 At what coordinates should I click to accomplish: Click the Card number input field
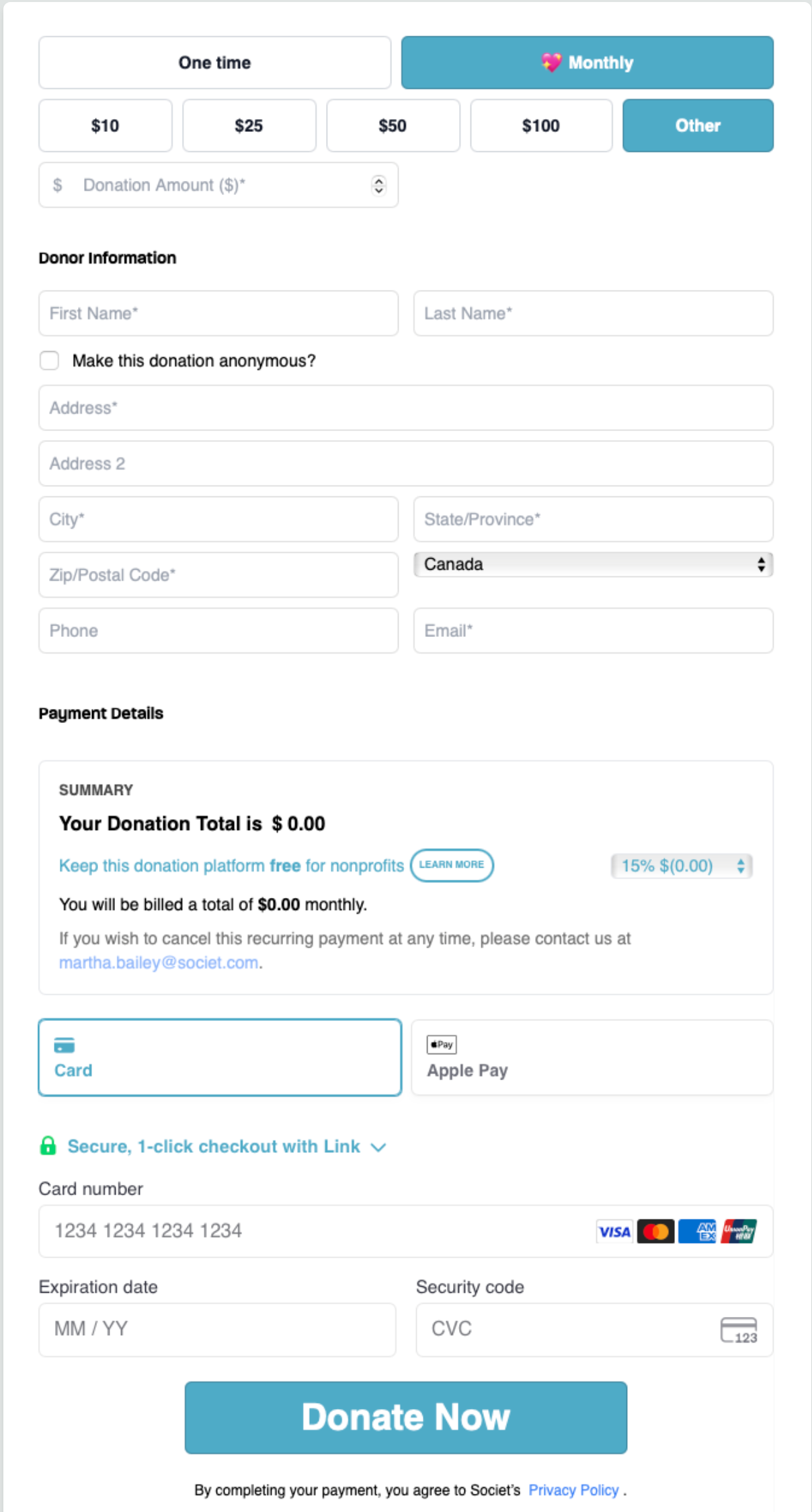(x=316, y=1231)
